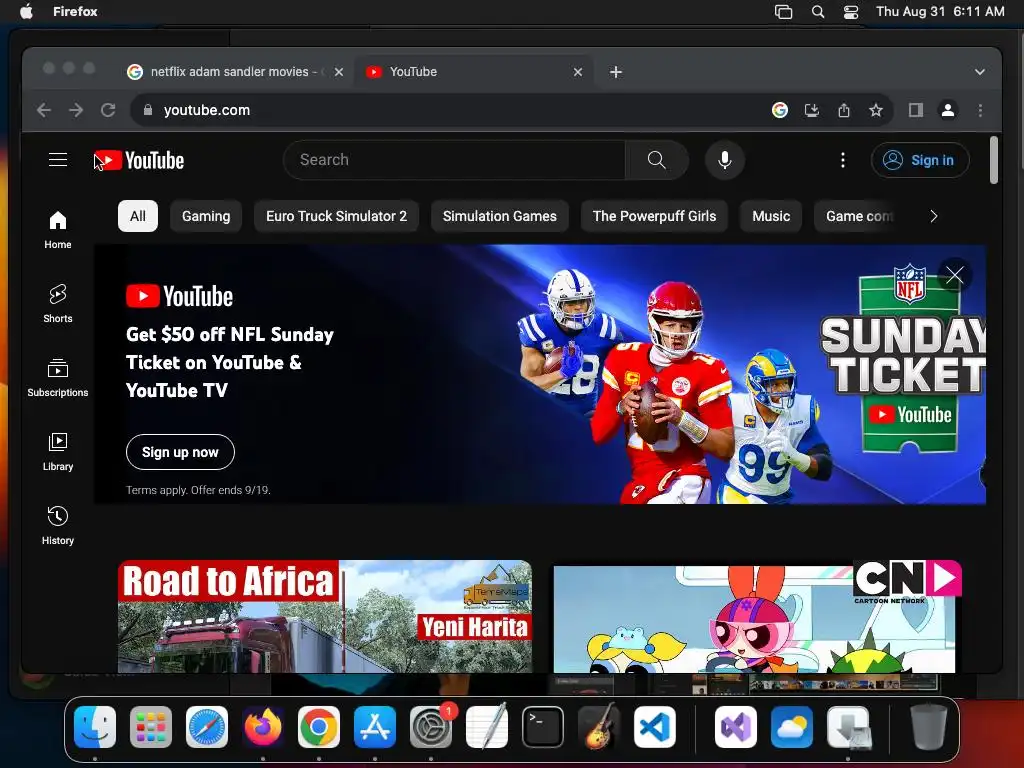Open Control Center in menu bar

[851, 11]
